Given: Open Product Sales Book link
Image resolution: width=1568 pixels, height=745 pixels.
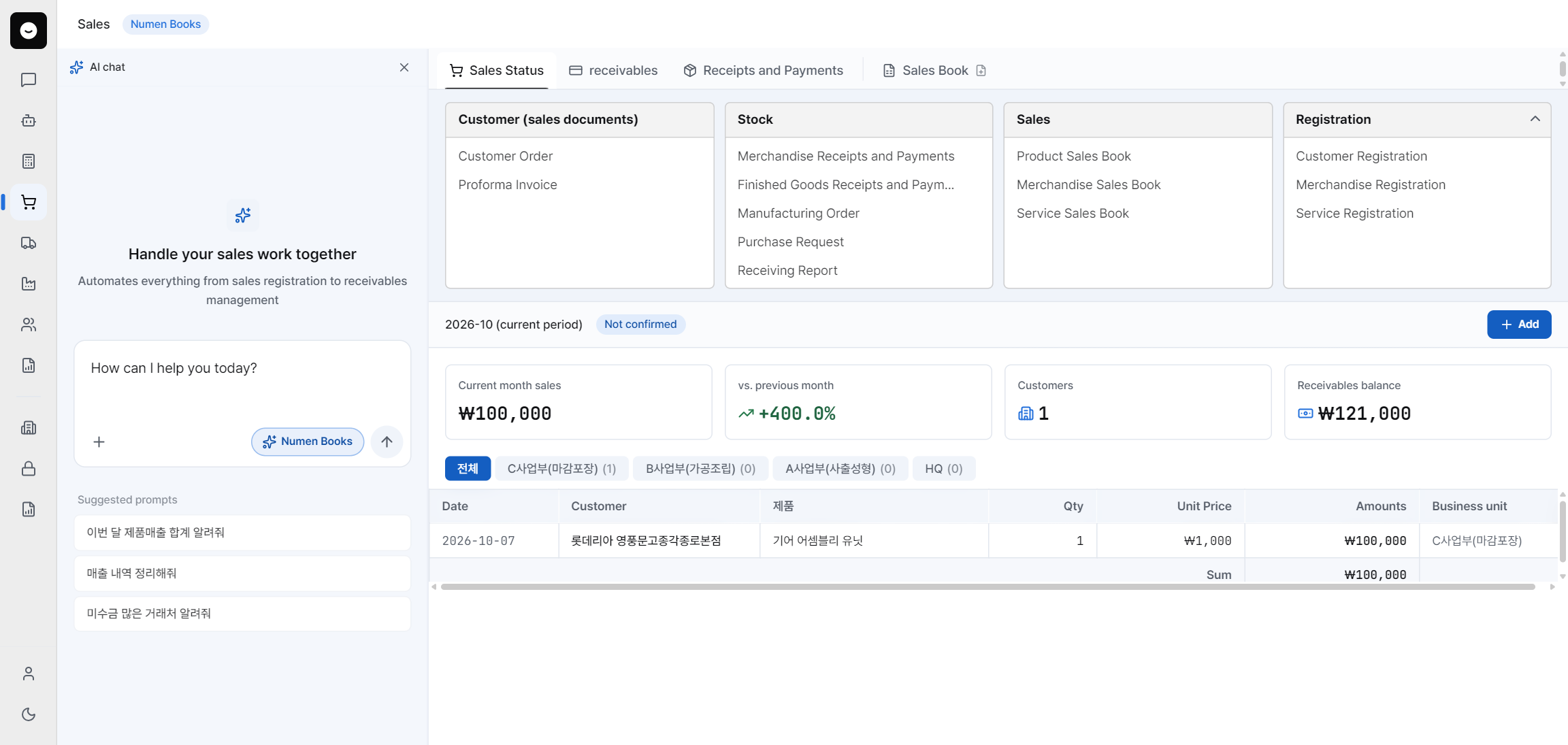Looking at the screenshot, I should [x=1073, y=156].
